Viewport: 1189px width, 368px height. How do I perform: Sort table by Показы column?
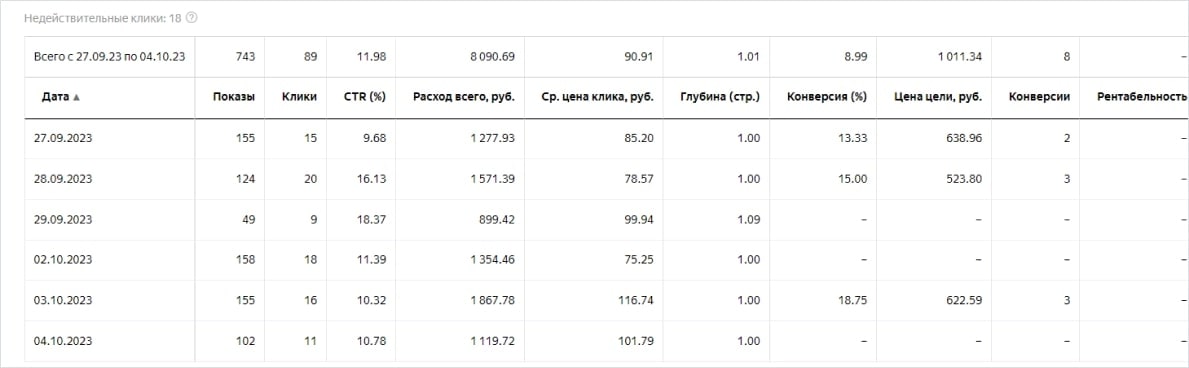(234, 97)
